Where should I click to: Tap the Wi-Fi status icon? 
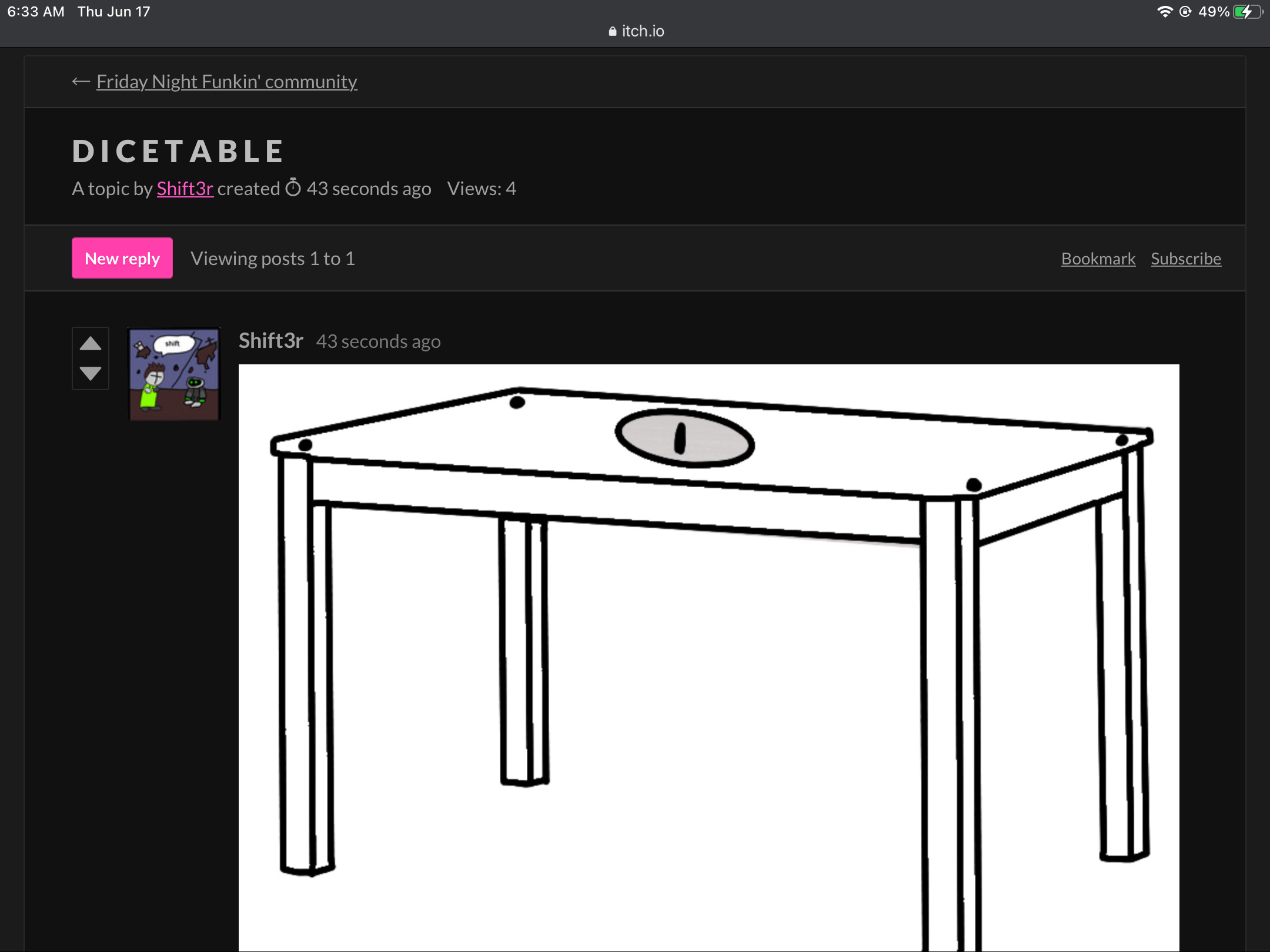1164,12
